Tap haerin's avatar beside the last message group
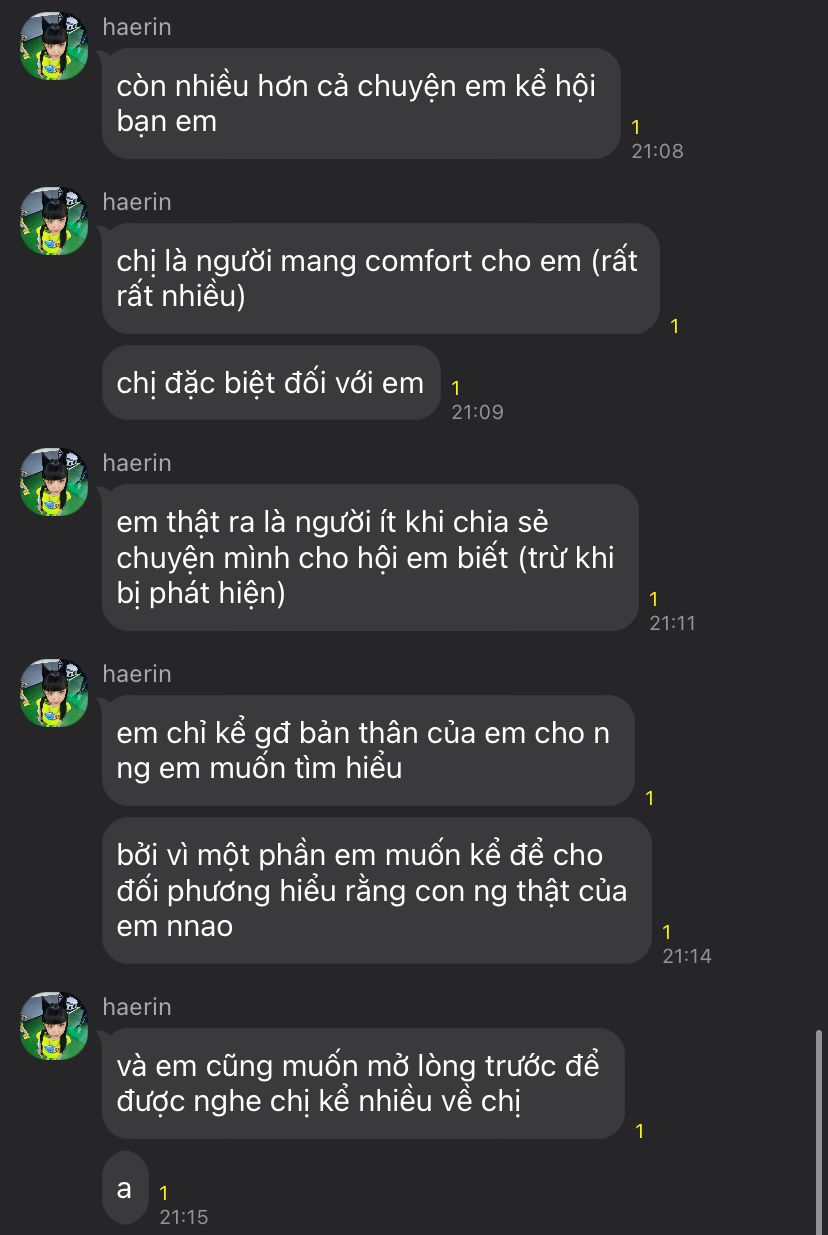 point(54,1026)
